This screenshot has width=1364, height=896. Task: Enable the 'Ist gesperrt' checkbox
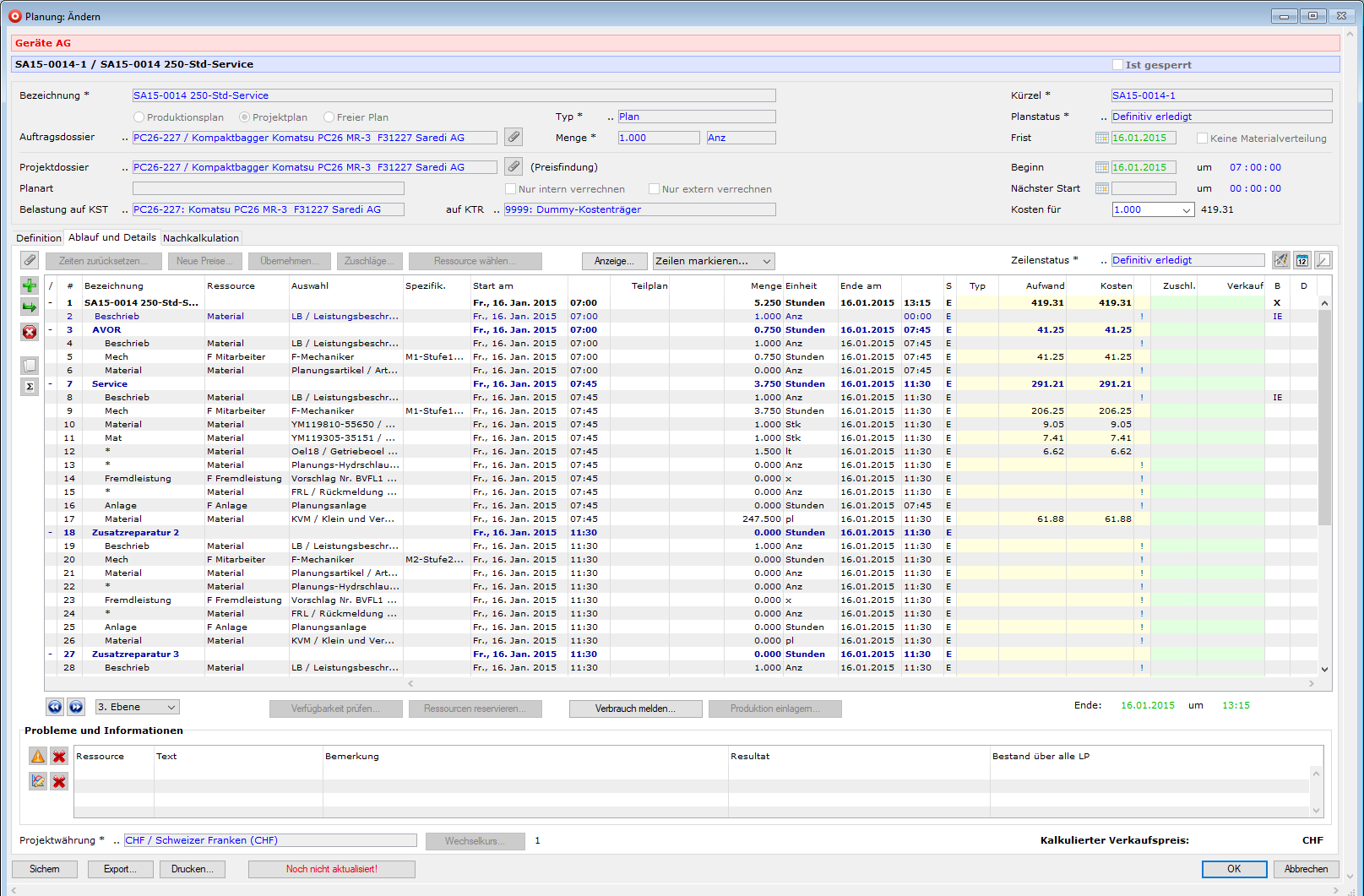pos(1117,65)
